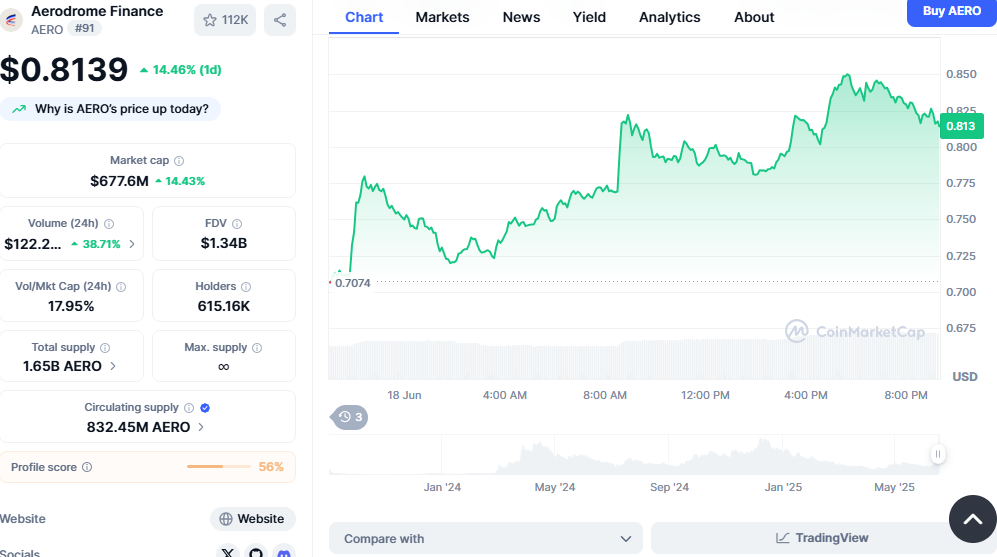
Task: Open GitHub social icon
Action: 256,552
